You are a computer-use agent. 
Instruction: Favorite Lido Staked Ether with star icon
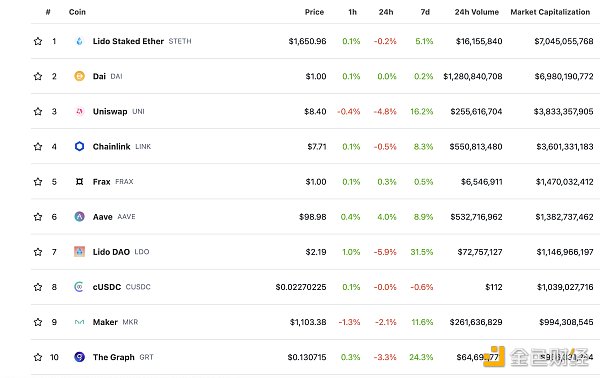coord(38,41)
